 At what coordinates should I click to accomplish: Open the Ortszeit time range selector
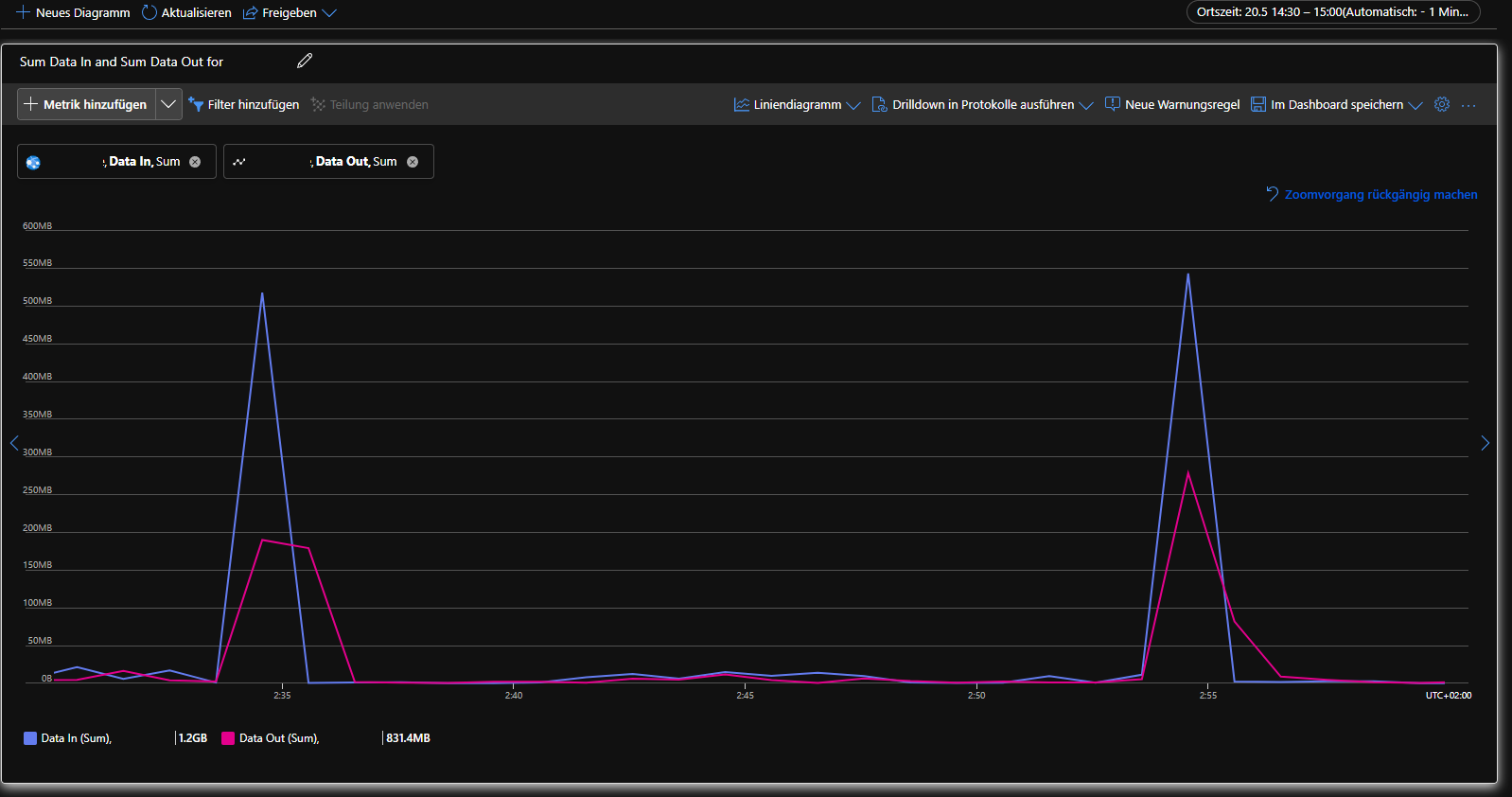tap(1333, 12)
